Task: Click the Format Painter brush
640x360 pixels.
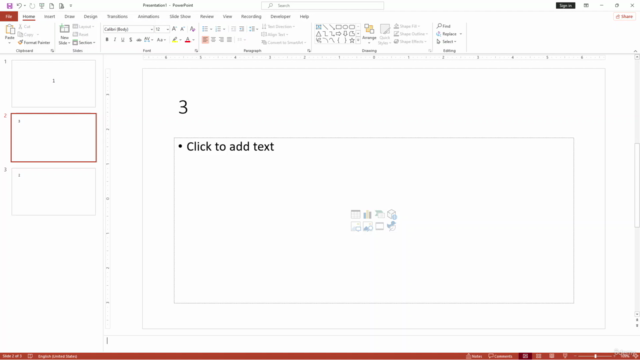Action: (34, 42)
